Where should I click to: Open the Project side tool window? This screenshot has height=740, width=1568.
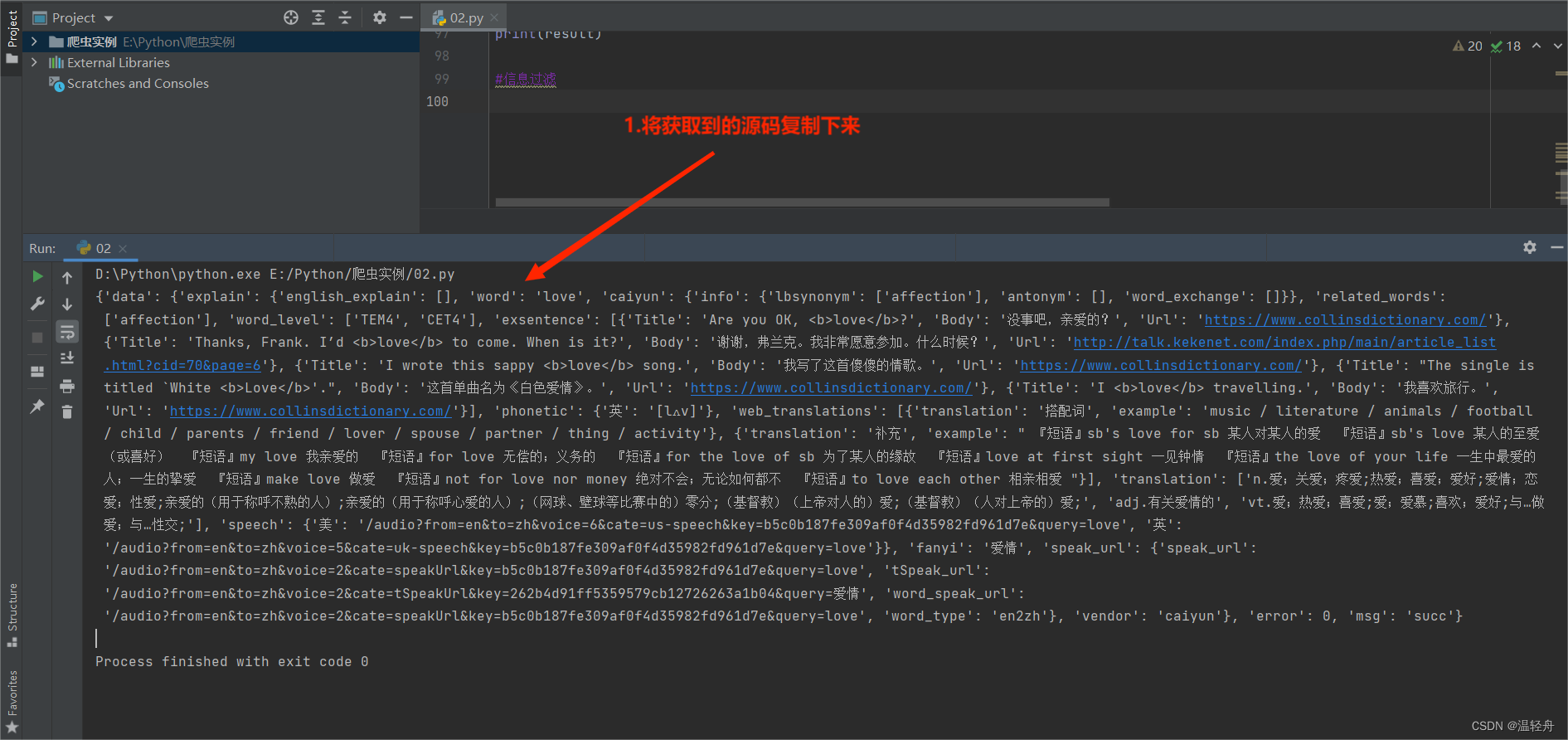click(x=12, y=37)
